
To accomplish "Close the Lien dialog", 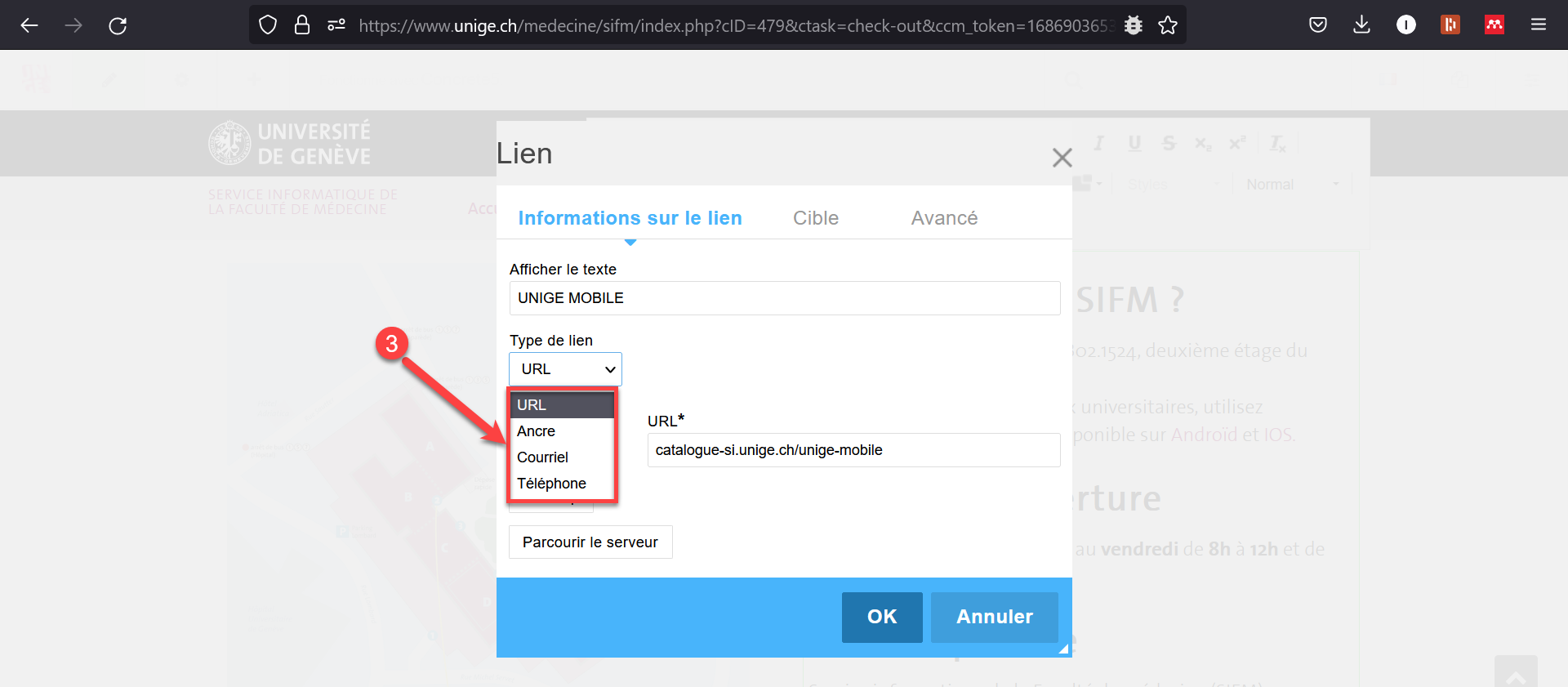I will [x=1062, y=158].
